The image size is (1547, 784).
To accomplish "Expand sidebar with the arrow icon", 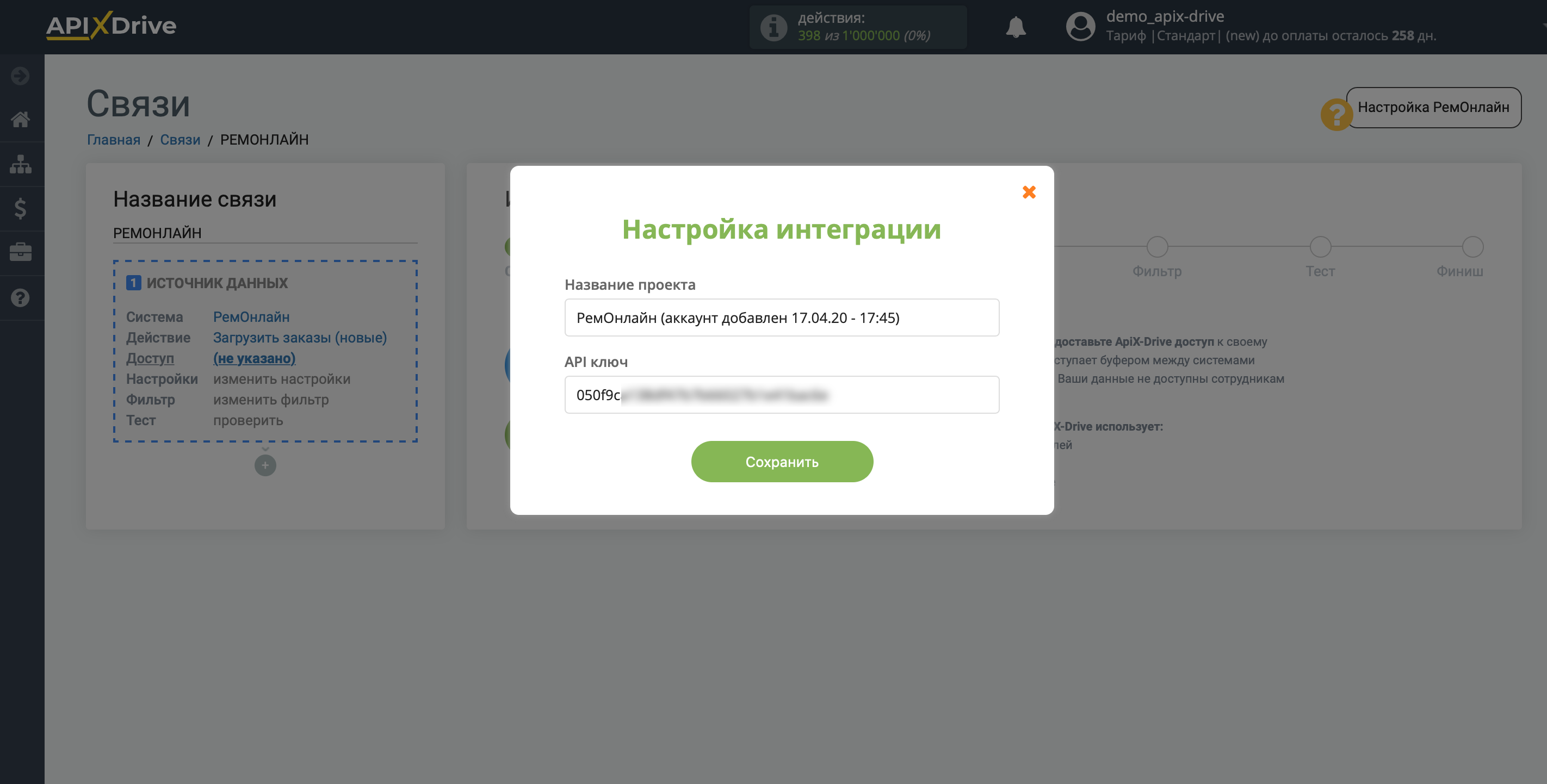I will 21,76.
